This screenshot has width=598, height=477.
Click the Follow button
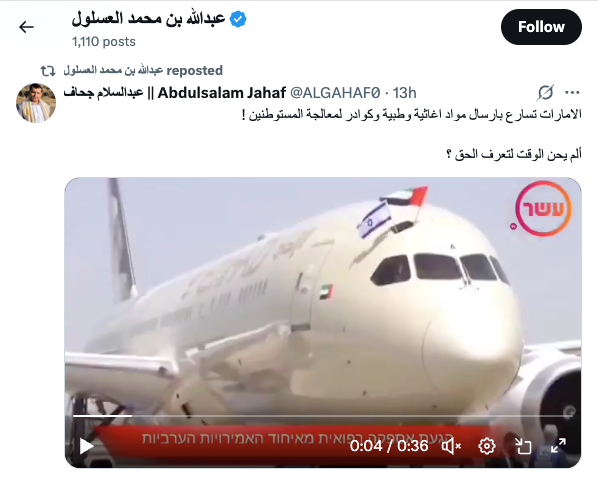click(541, 27)
